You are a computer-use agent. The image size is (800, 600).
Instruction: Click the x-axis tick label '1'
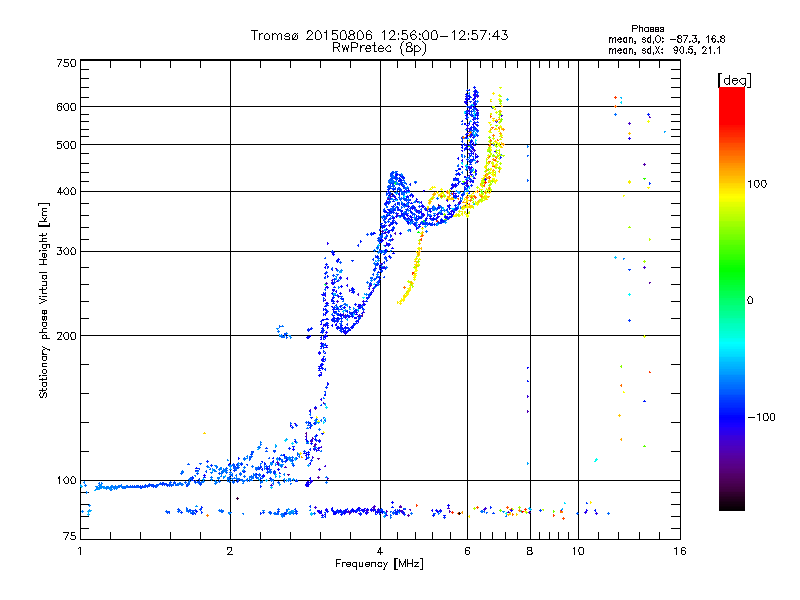click(80, 551)
